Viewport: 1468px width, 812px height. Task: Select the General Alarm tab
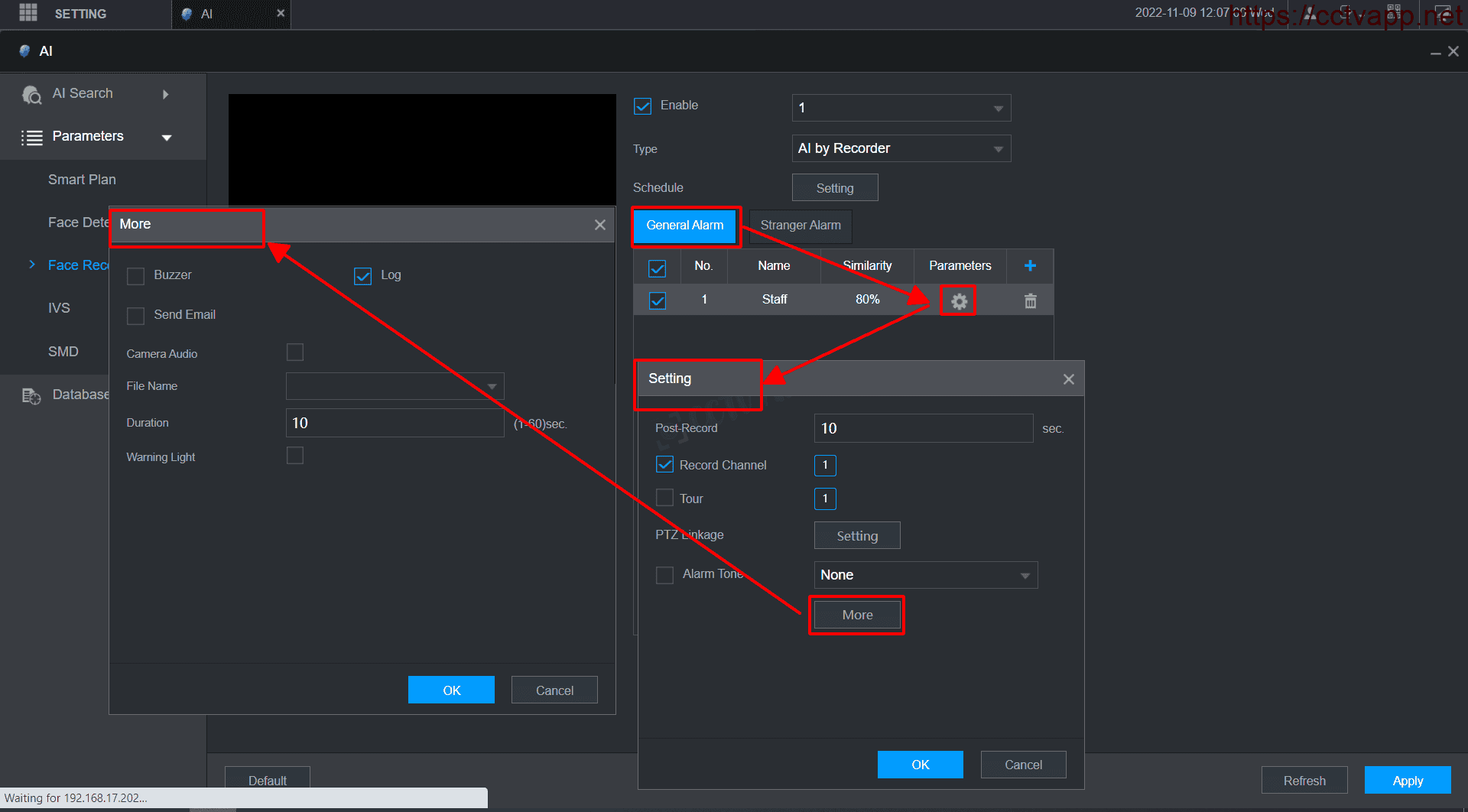tap(684, 226)
